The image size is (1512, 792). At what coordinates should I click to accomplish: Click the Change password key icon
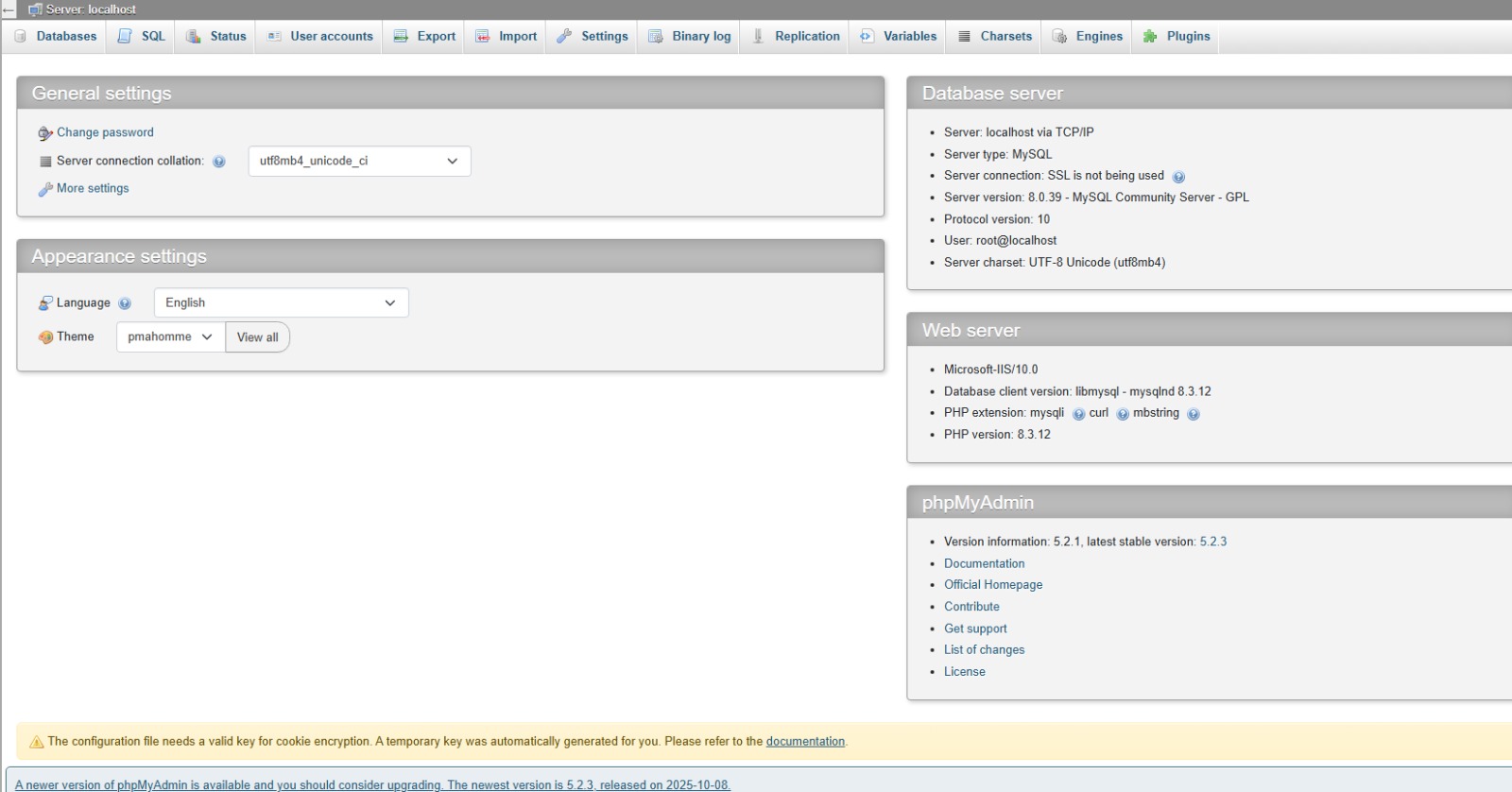pos(44,133)
